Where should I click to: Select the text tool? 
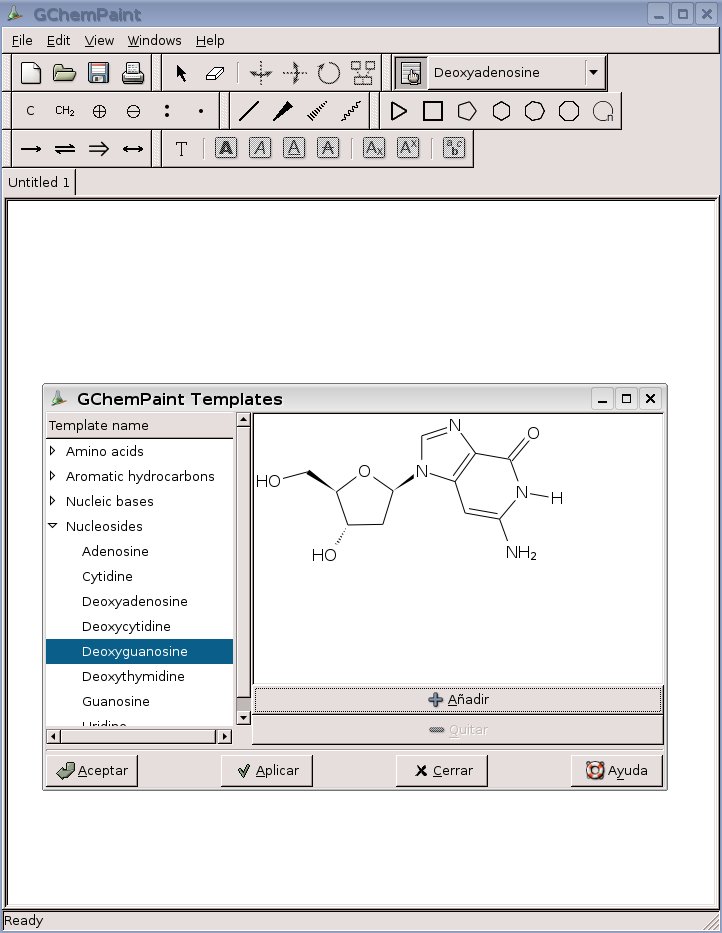click(181, 149)
